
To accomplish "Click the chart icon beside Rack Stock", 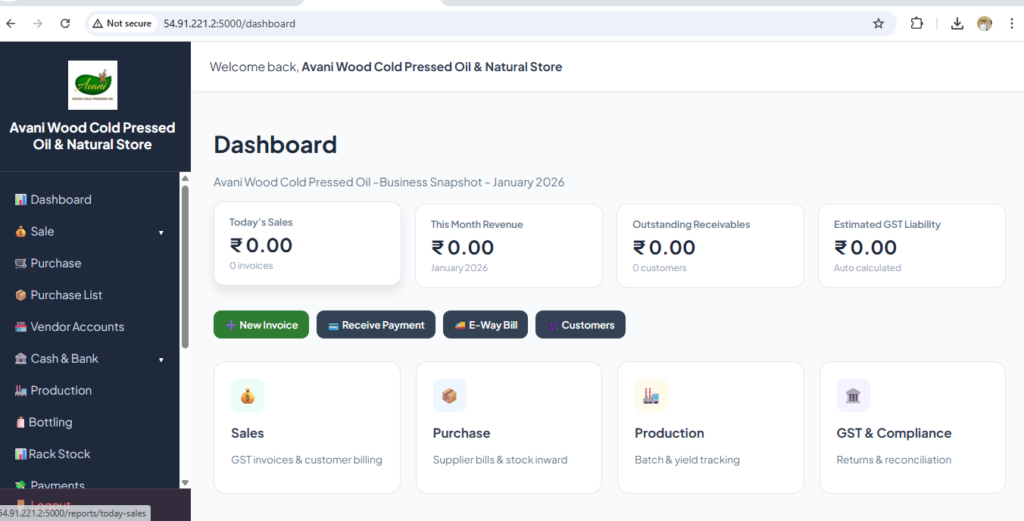I will tap(21, 454).
